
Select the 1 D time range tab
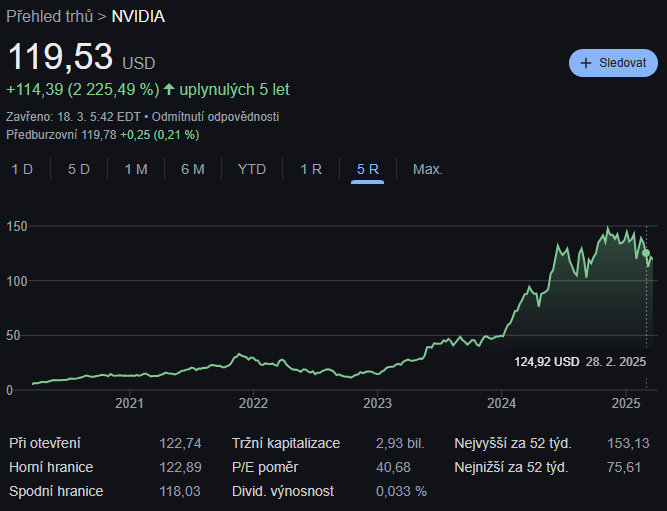click(22, 169)
